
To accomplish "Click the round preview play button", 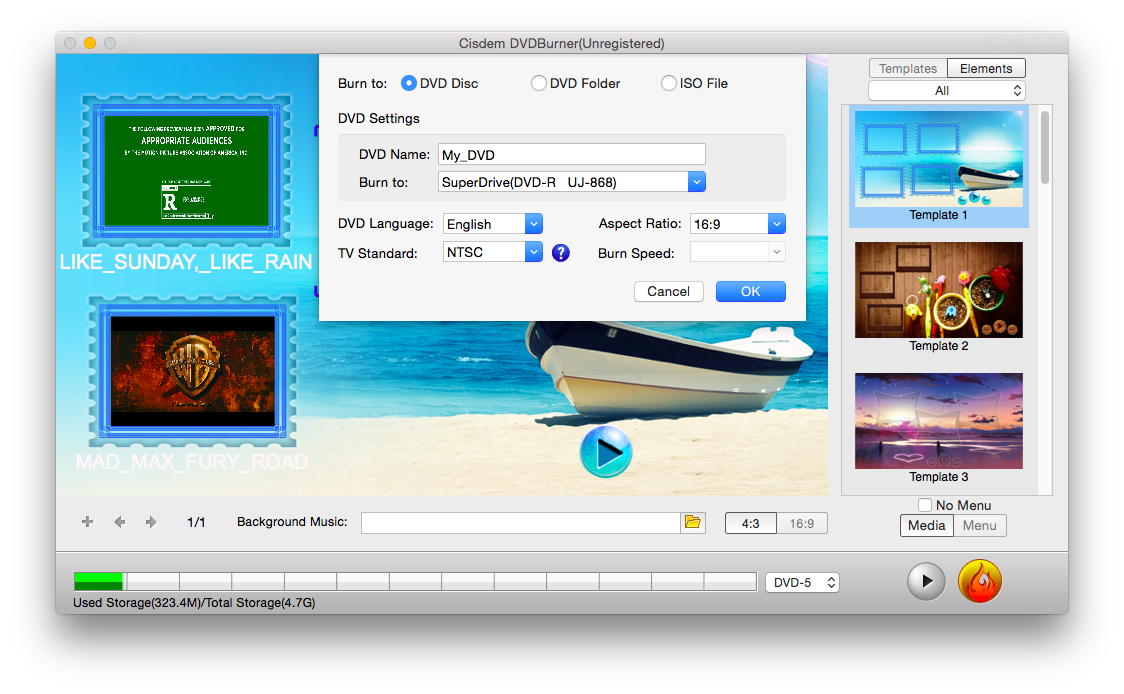I will coord(925,581).
